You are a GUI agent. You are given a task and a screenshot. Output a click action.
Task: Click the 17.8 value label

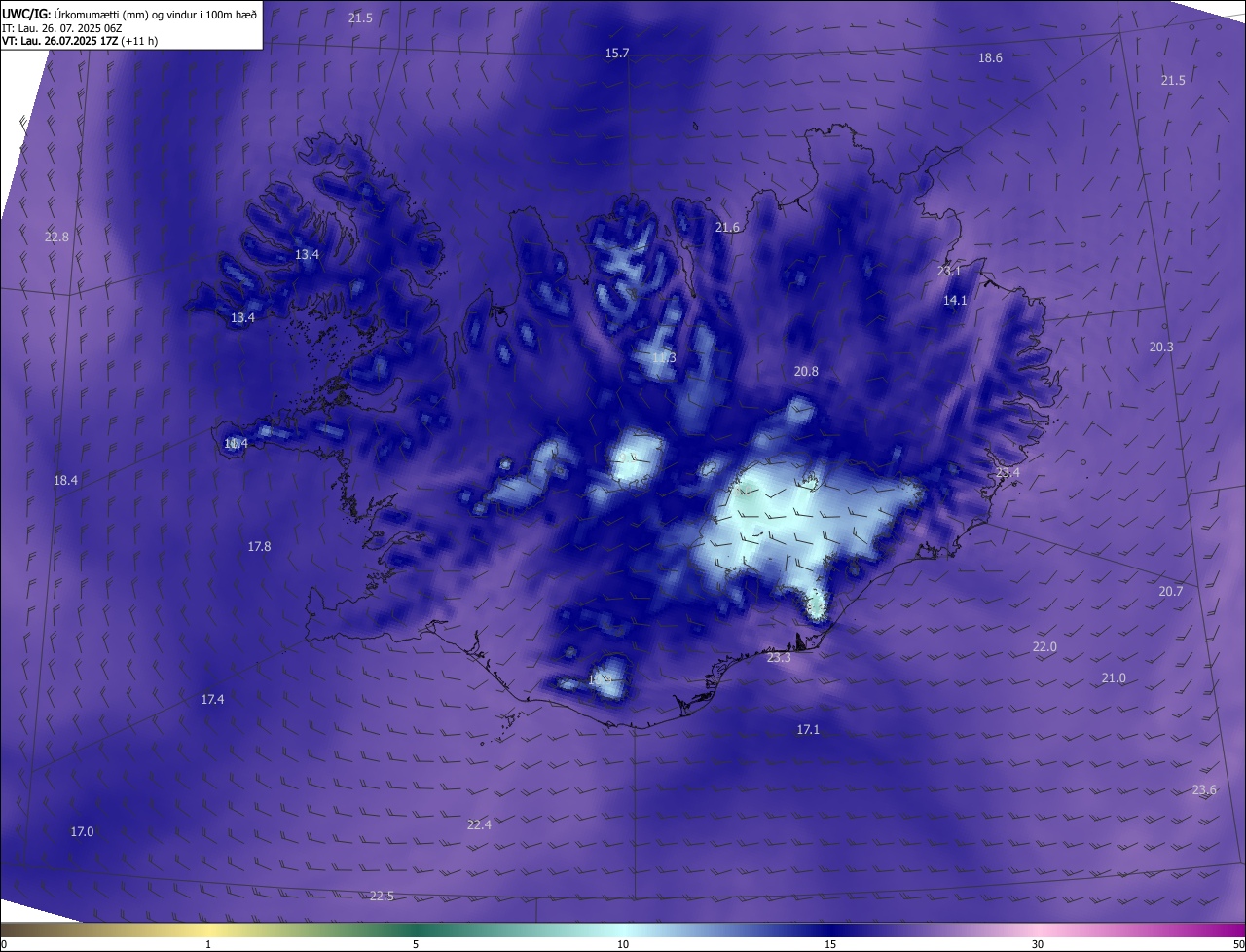click(259, 547)
